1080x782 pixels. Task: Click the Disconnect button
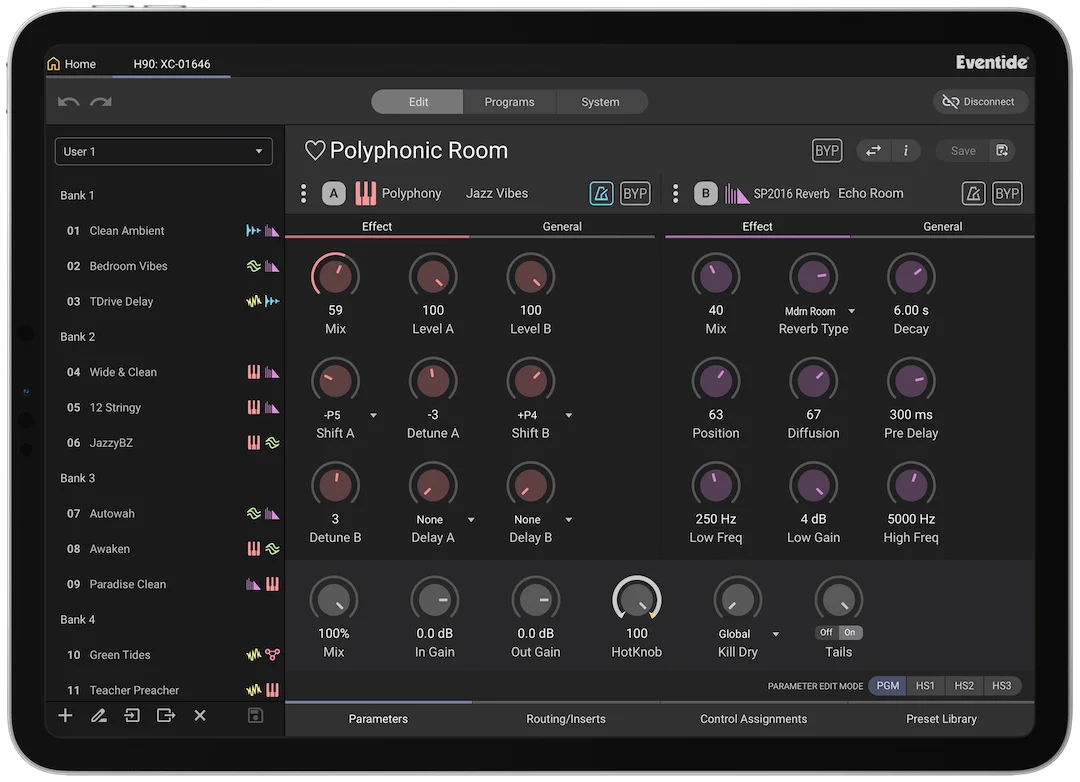(x=980, y=102)
